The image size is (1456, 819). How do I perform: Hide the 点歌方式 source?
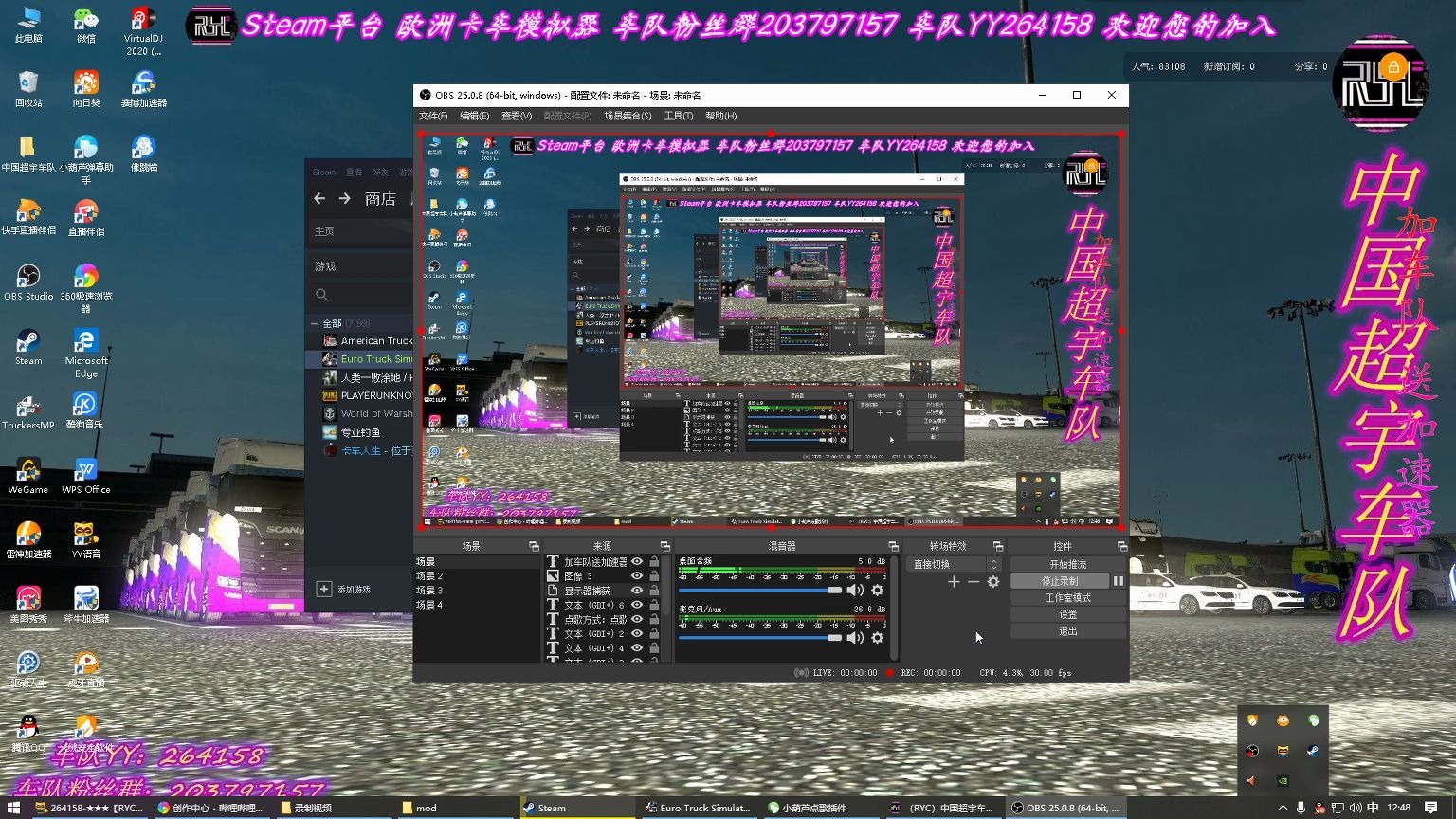[x=637, y=619]
